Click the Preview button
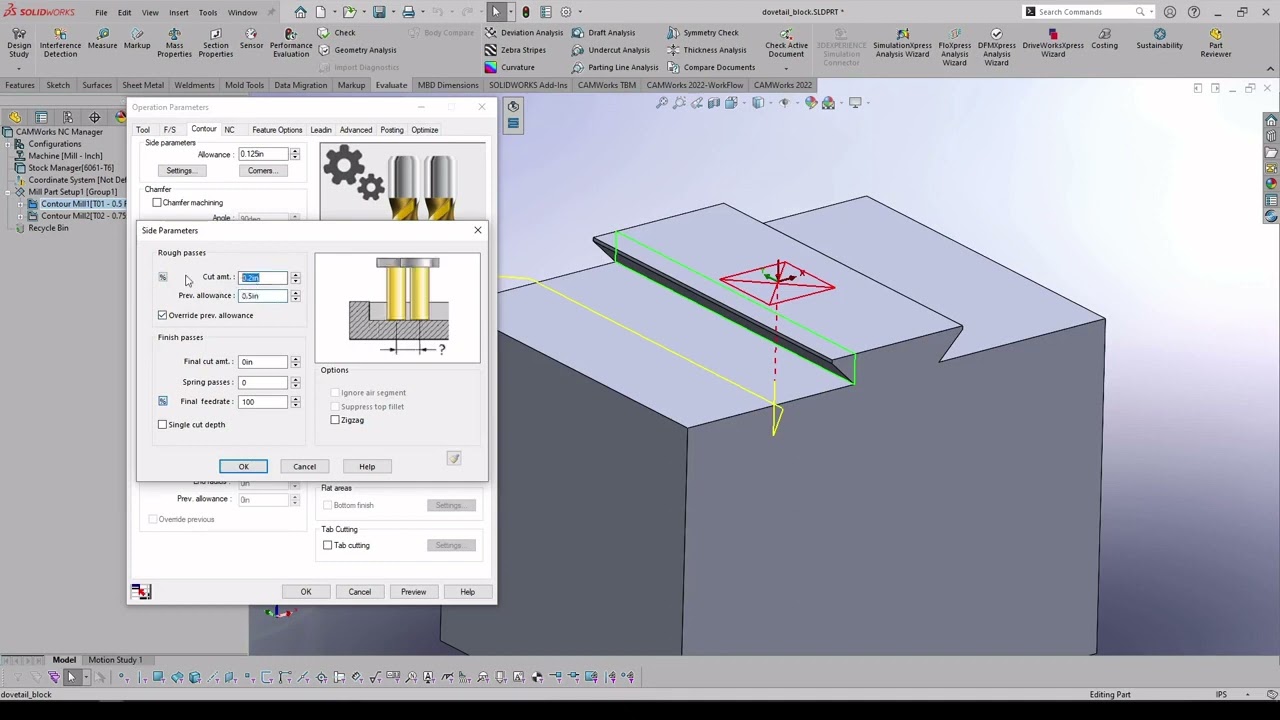 (x=413, y=592)
